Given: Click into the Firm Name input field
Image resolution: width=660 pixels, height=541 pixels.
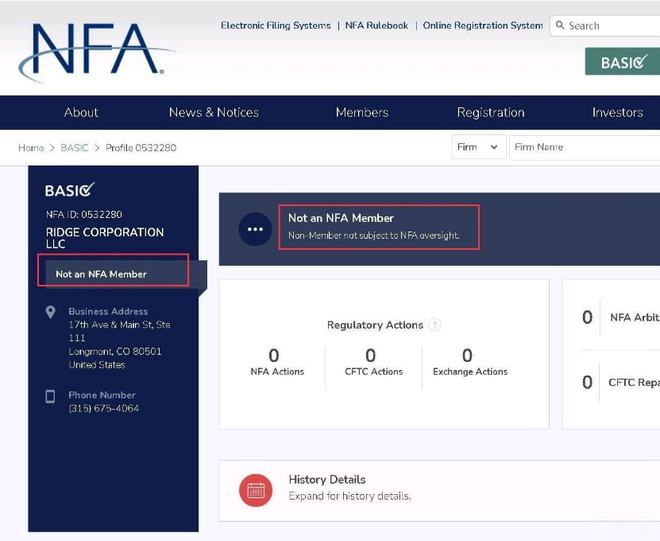Looking at the screenshot, I should (585, 147).
